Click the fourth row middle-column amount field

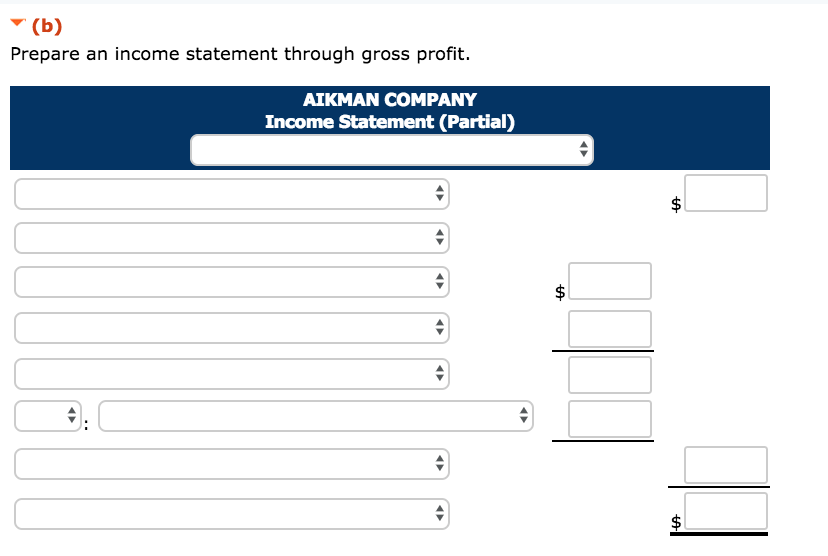point(610,329)
